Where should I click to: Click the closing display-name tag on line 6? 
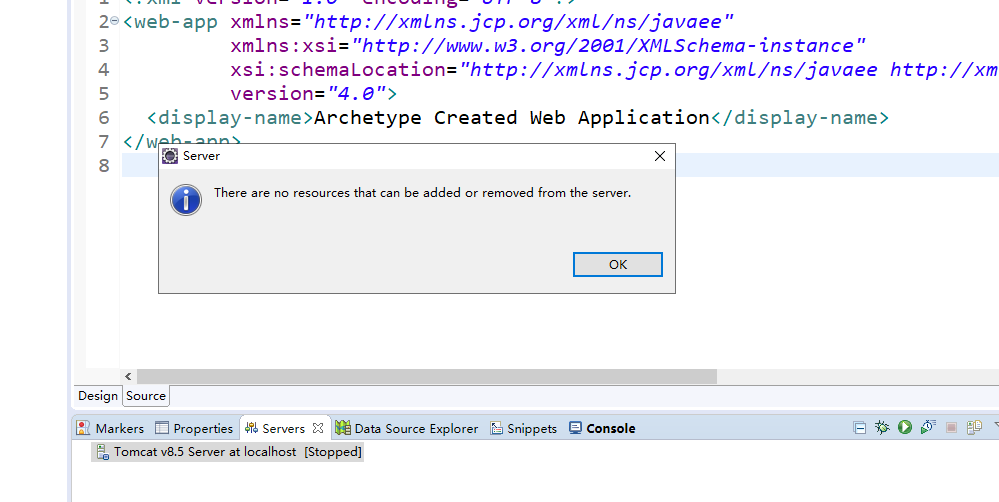[x=800, y=118]
